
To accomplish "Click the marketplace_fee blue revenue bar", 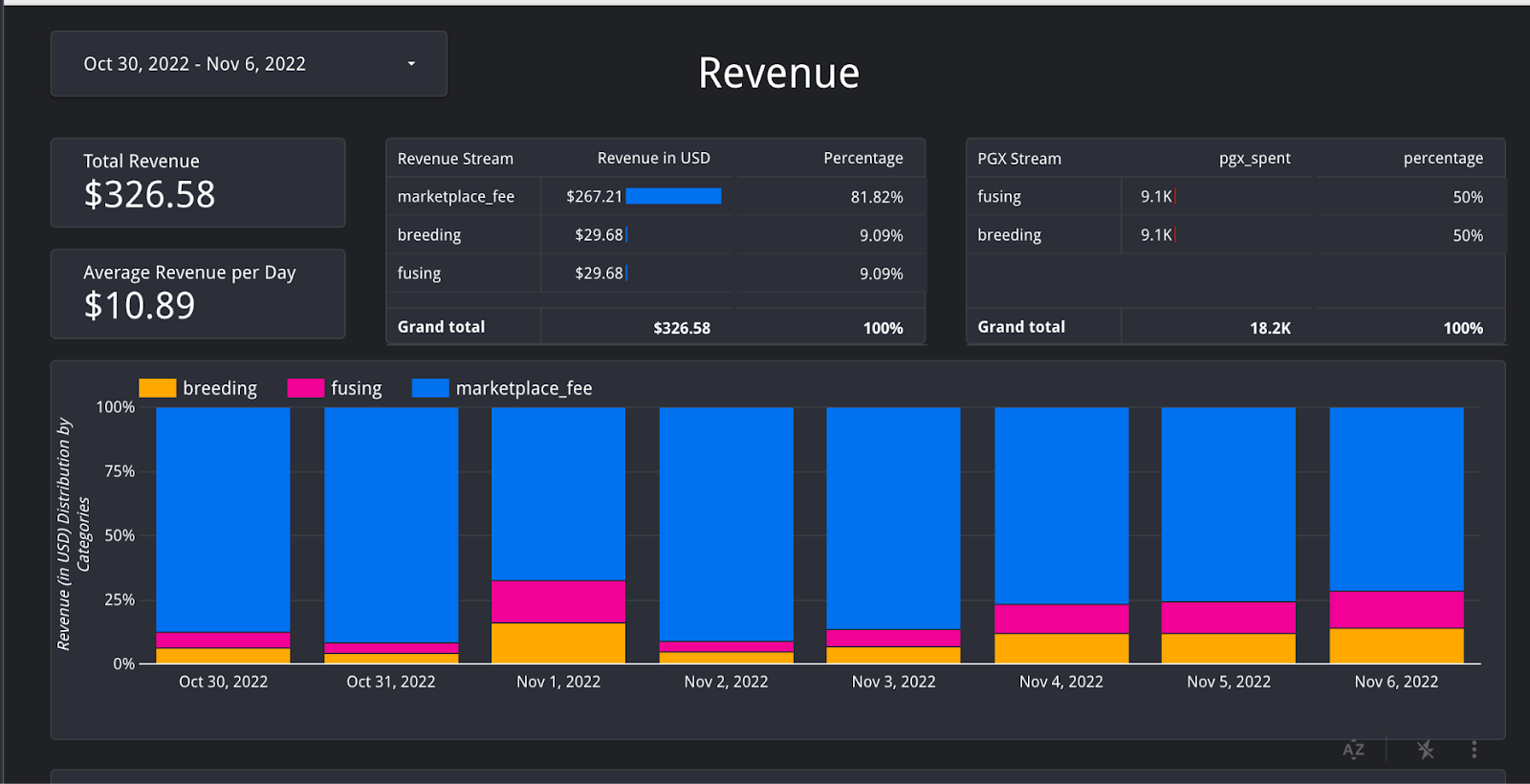I will pyautogui.click(x=673, y=196).
